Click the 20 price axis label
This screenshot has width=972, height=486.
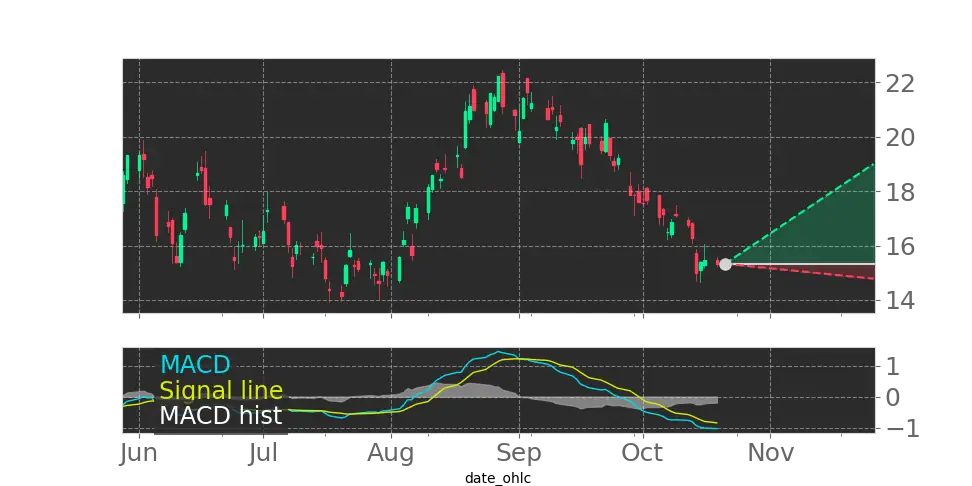click(900, 138)
